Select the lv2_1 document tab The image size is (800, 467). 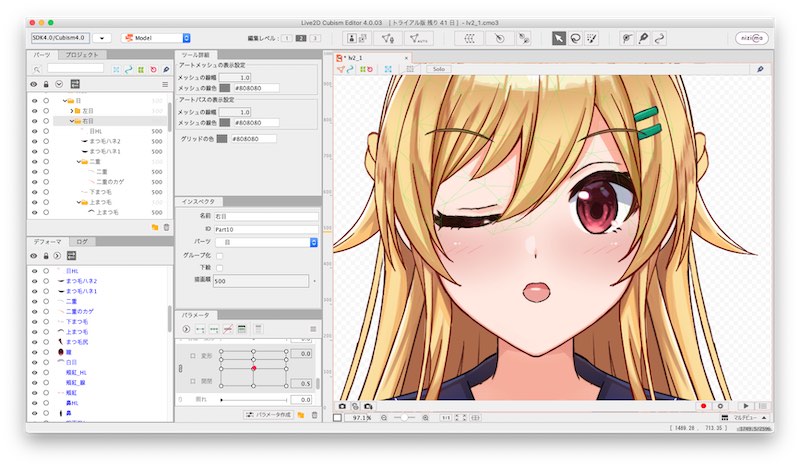pos(372,58)
